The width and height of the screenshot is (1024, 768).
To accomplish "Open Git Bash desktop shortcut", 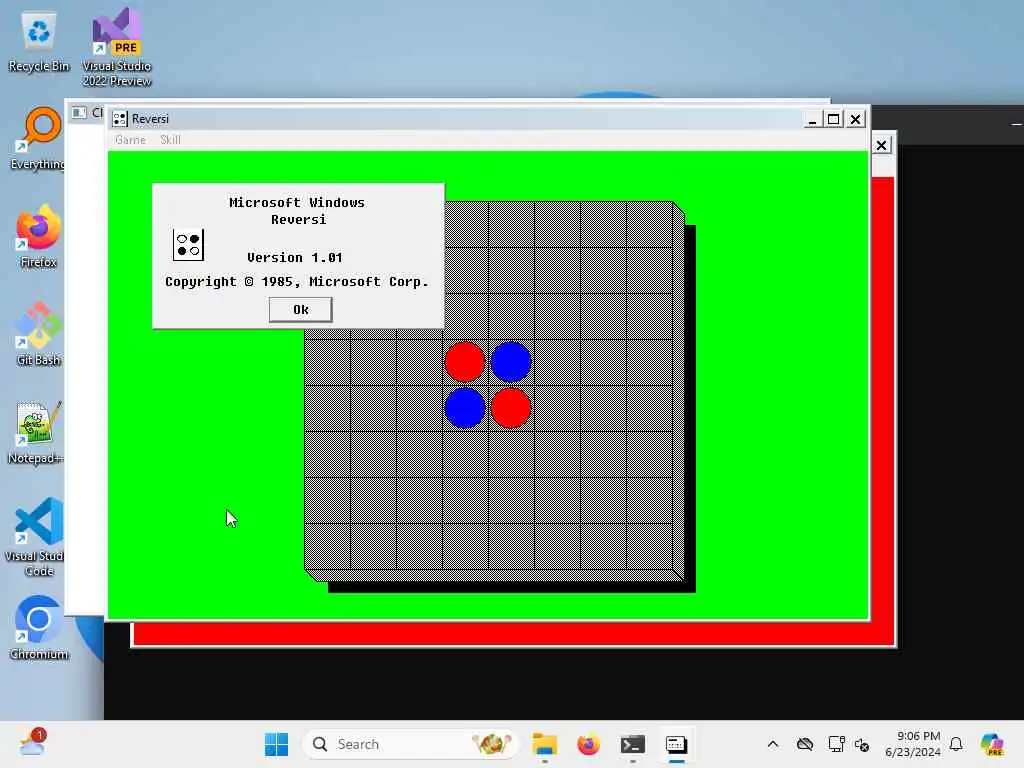I will tap(39, 334).
